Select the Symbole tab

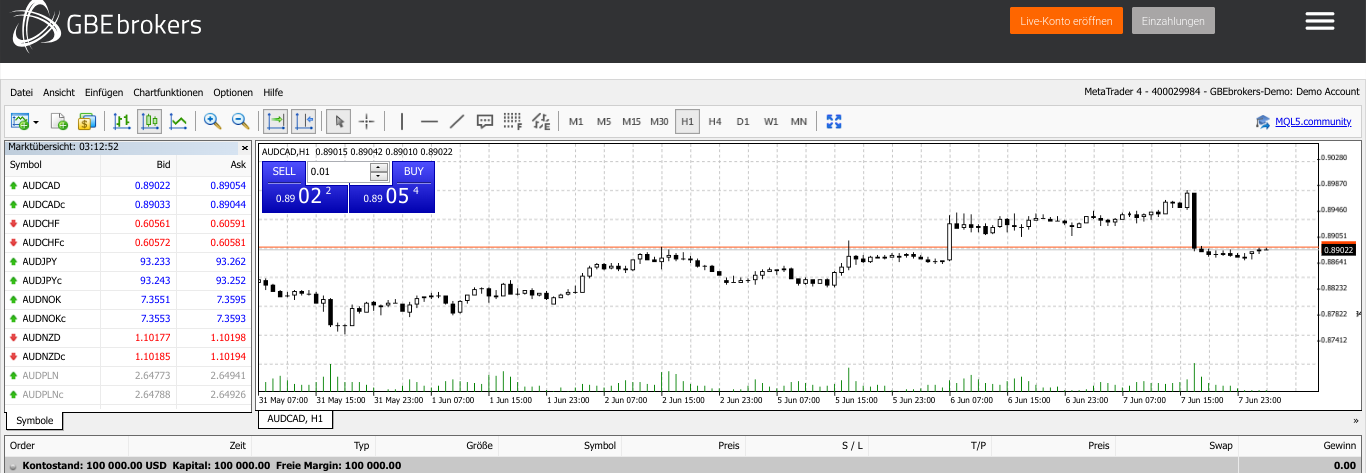point(35,421)
